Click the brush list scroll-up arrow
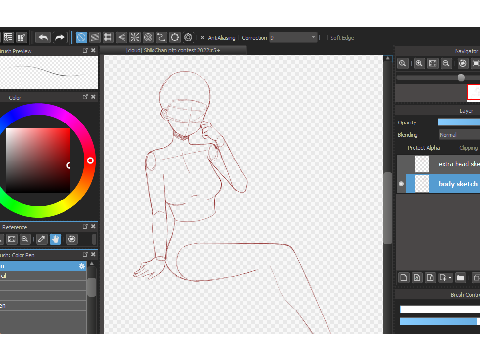The width and height of the screenshot is (480, 360). pyautogui.click(x=92, y=264)
